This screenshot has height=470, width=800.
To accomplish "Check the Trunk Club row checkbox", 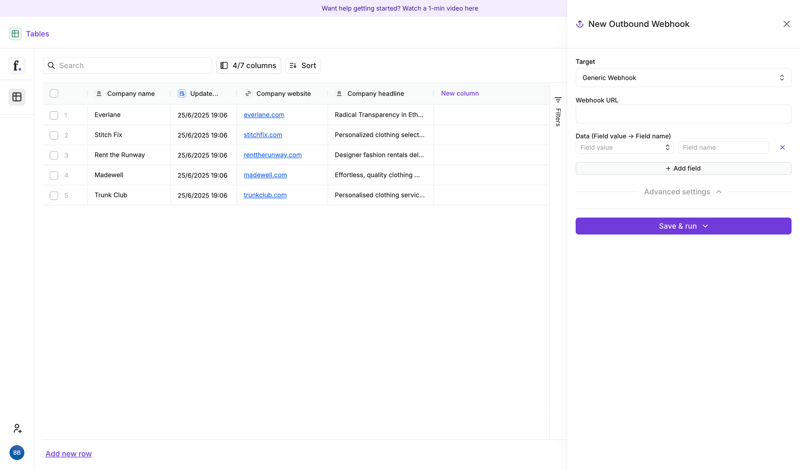I will [54, 195].
